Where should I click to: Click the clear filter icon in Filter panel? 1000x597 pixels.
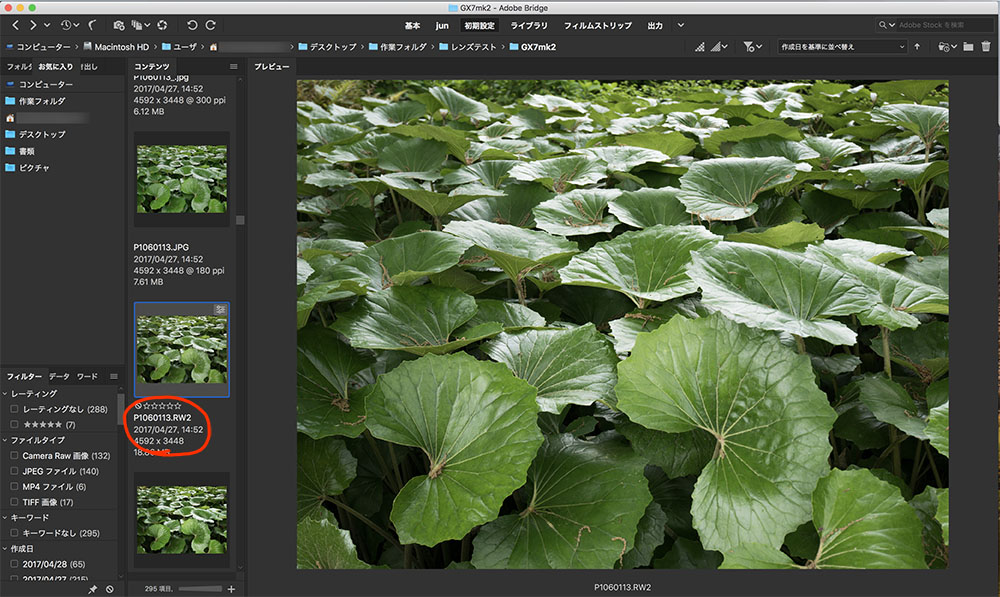(x=110, y=589)
